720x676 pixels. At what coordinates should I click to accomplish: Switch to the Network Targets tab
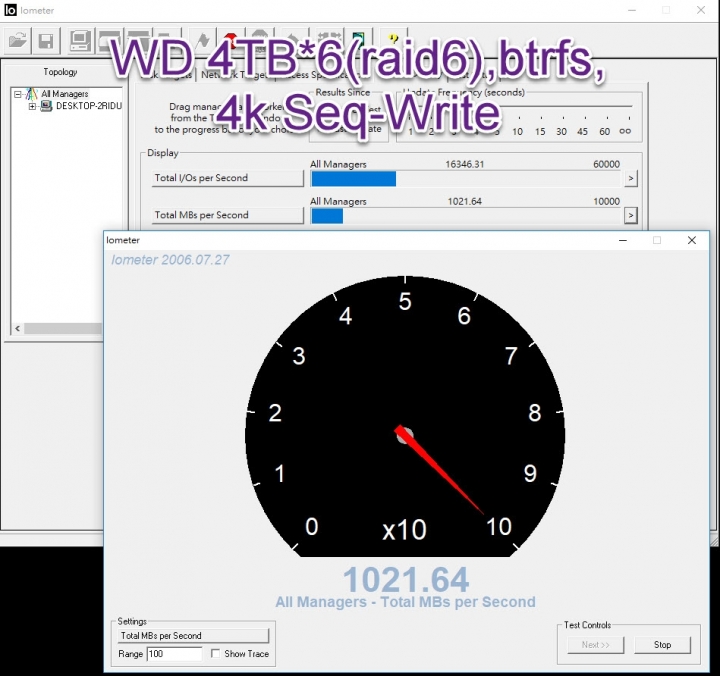(234, 75)
